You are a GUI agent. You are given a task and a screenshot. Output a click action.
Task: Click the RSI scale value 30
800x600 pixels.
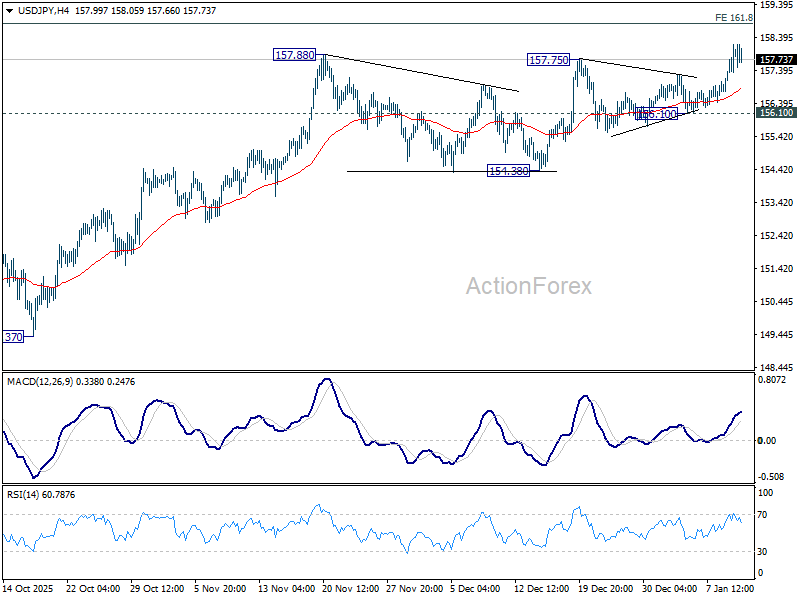pyautogui.click(x=762, y=552)
